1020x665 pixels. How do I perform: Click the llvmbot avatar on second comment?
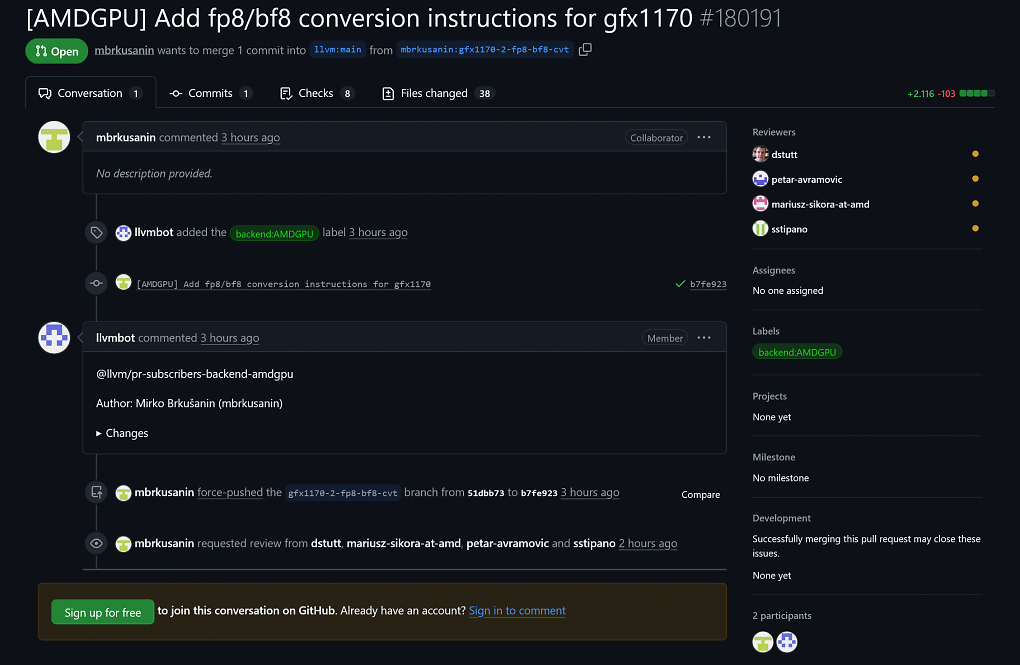54,338
